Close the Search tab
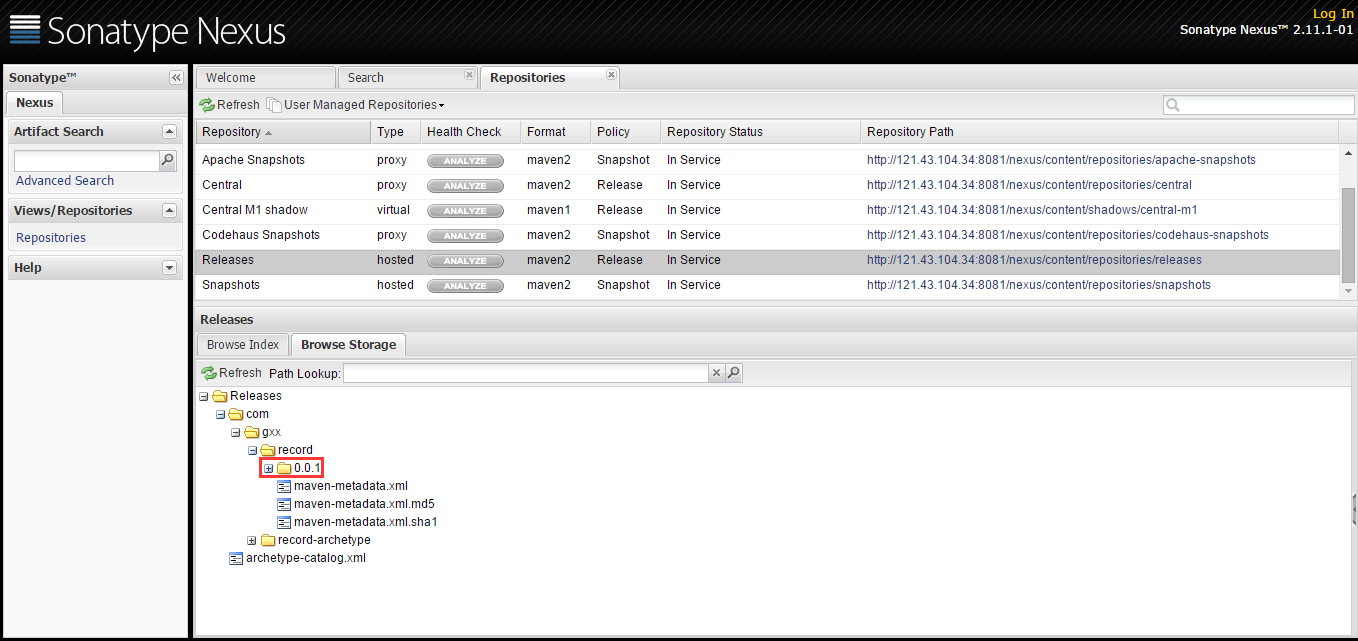Image resolution: width=1358 pixels, height=641 pixels. click(x=469, y=75)
